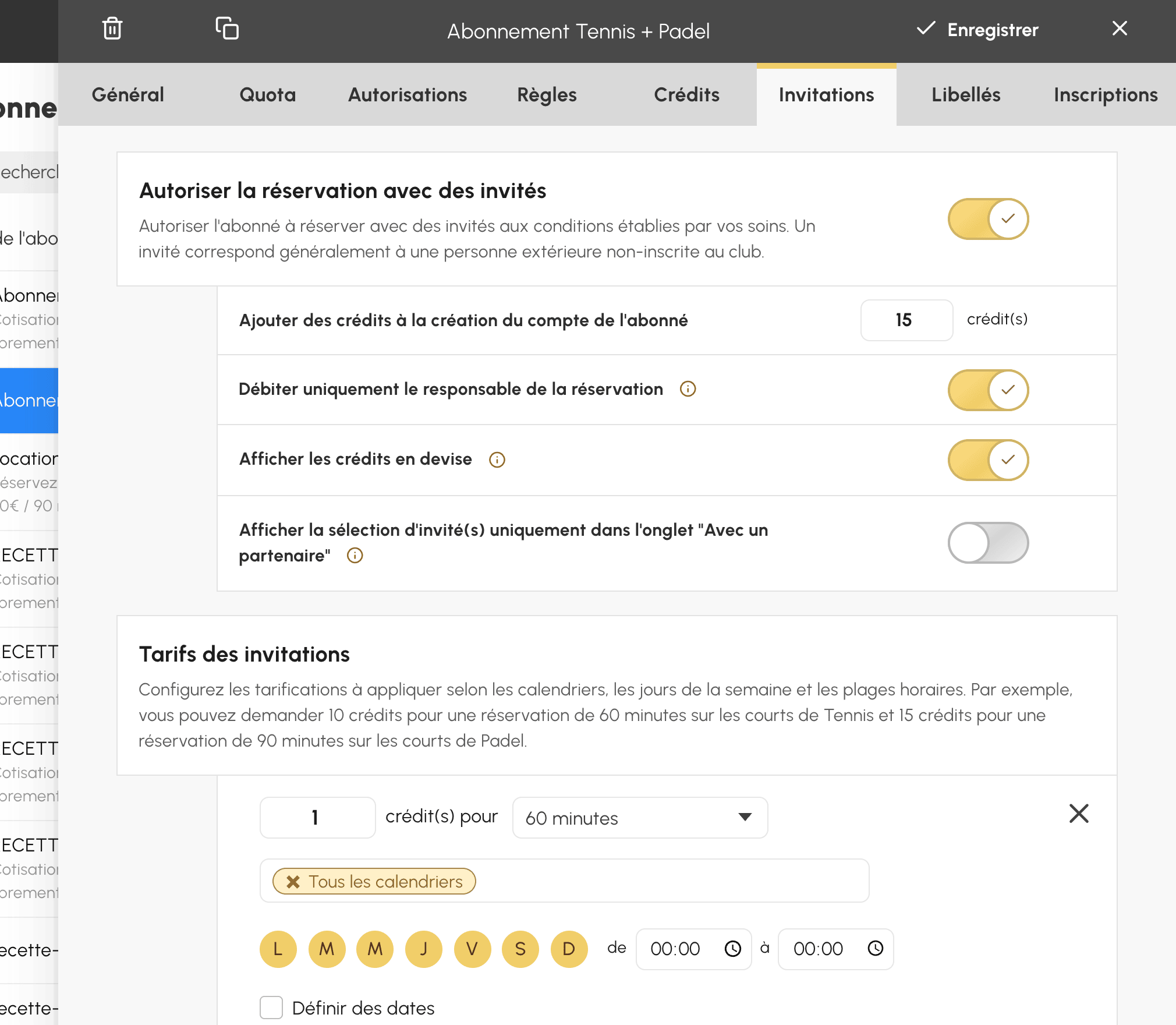Show info next to 'partenaire"' label
The image size is (1176, 1025).
pyautogui.click(x=355, y=556)
